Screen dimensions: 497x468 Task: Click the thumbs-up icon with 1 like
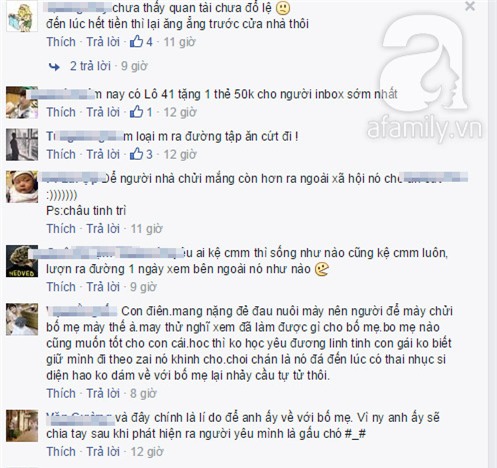136,112
